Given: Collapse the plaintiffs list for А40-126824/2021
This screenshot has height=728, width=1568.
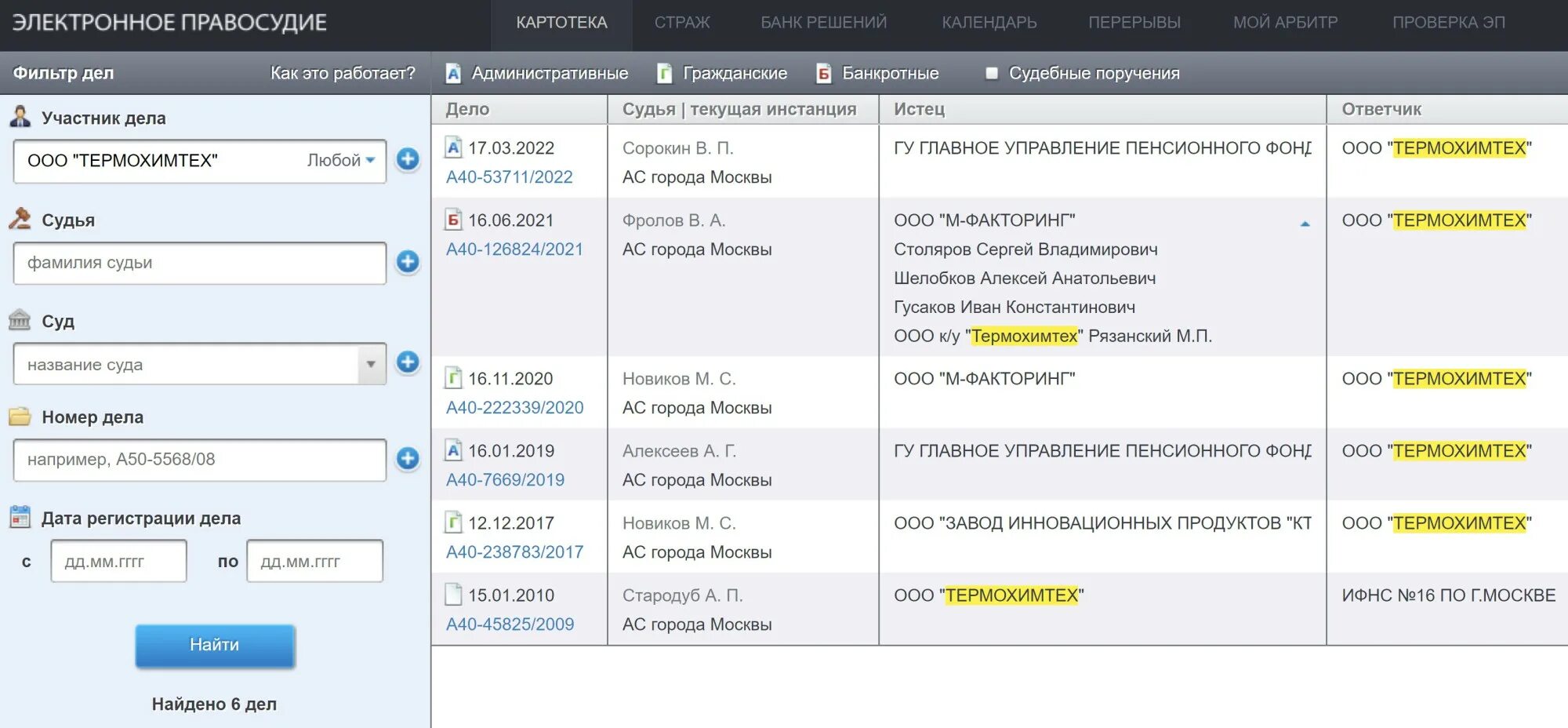Looking at the screenshot, I should click(x=1305, y=224).
